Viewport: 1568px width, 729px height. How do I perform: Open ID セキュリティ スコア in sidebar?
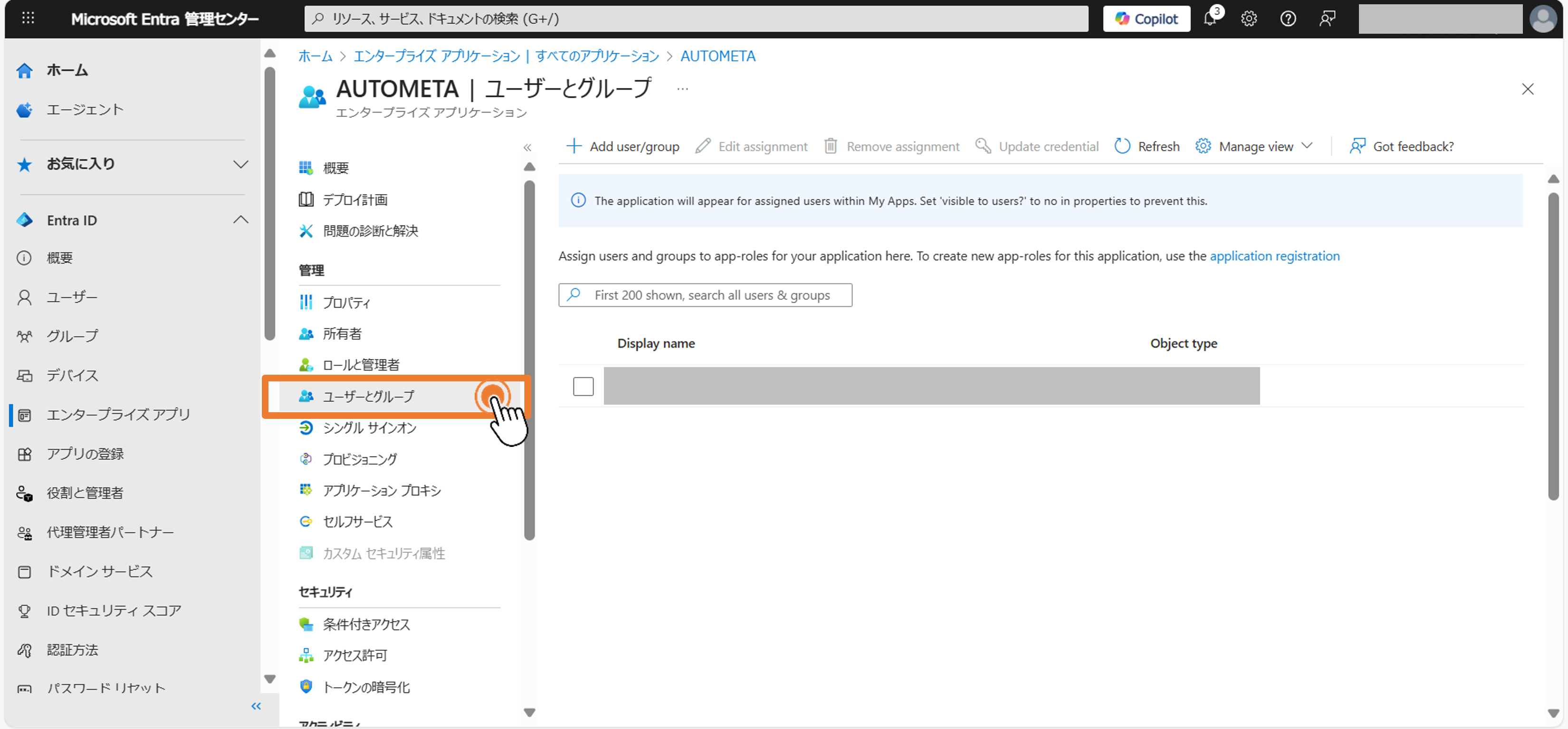pos(114,610)
